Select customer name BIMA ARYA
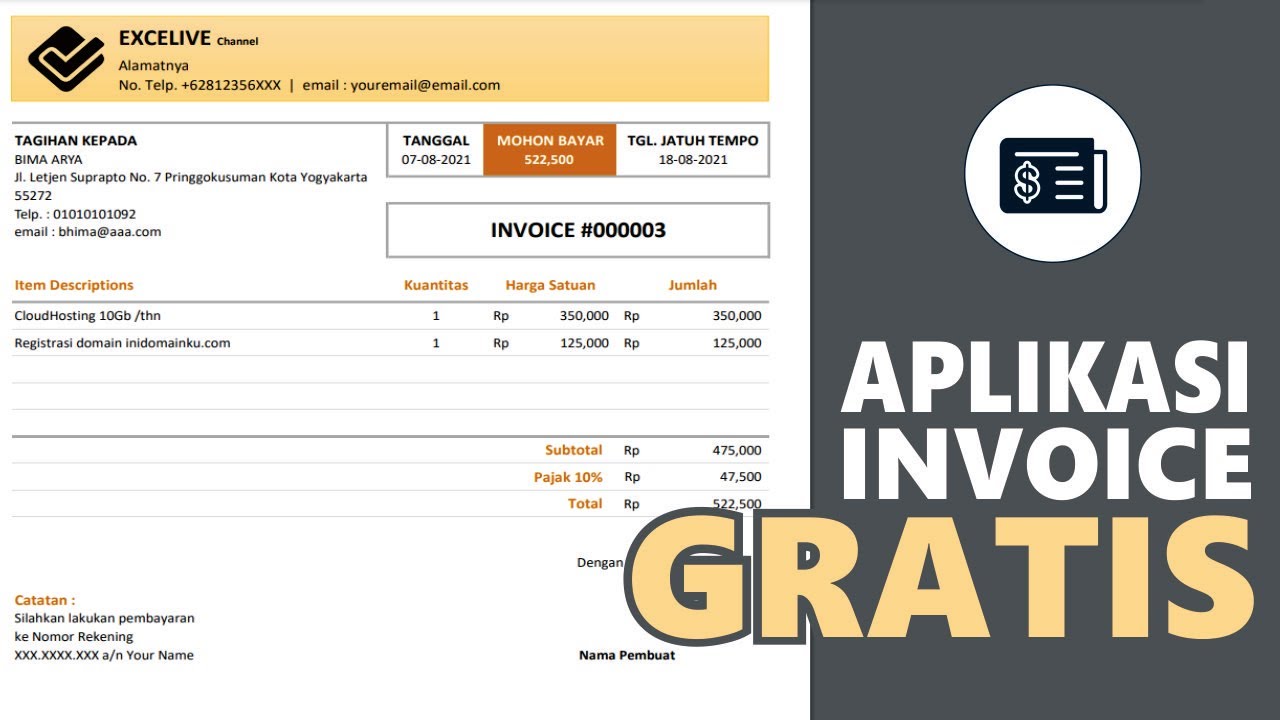1280x720 pixels. [48, 159]
